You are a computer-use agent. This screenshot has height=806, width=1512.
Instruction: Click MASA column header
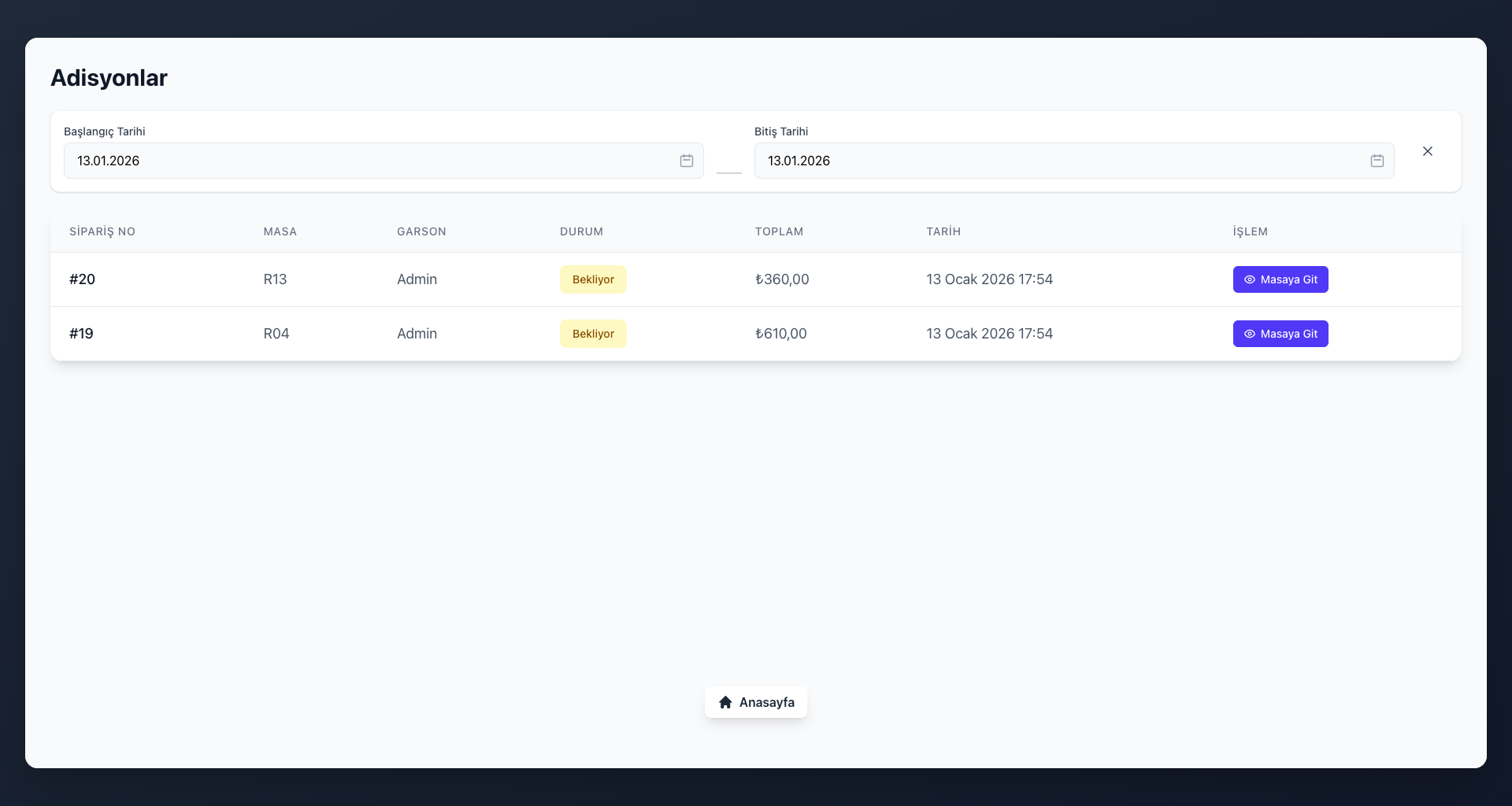coord(280,231)
